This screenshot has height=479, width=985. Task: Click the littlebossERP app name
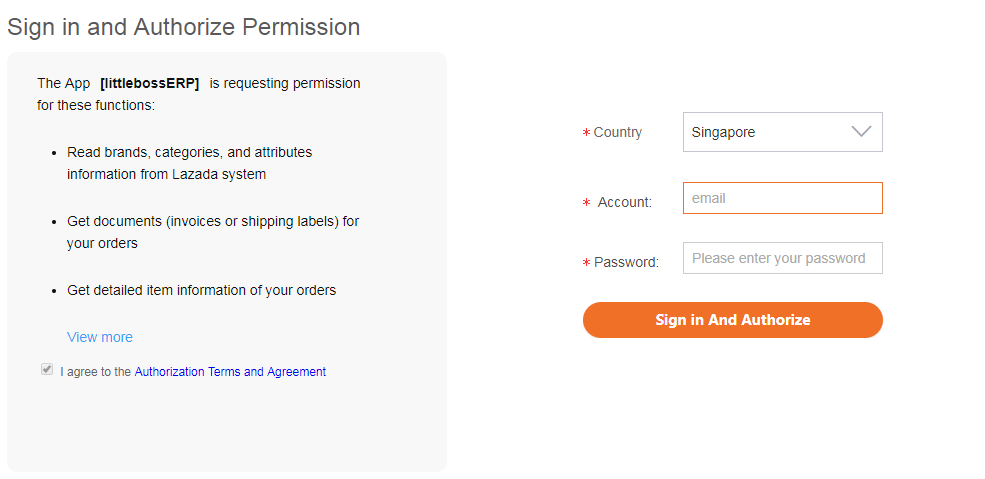(x=150, y=83)
